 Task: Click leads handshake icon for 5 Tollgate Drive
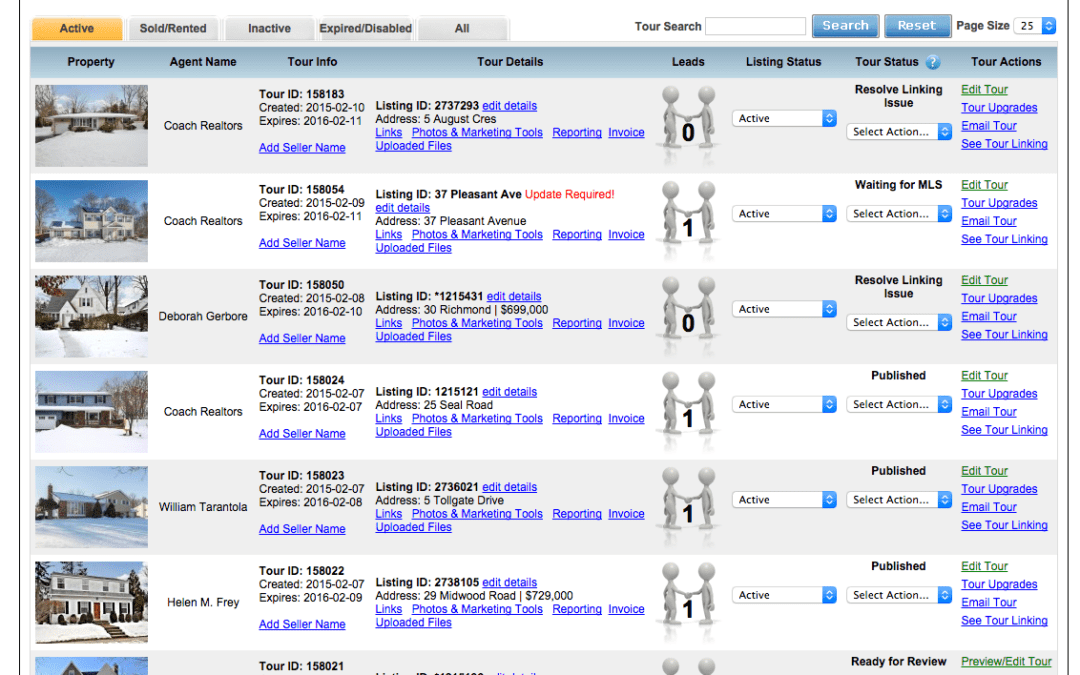click(x=687, y=504)
